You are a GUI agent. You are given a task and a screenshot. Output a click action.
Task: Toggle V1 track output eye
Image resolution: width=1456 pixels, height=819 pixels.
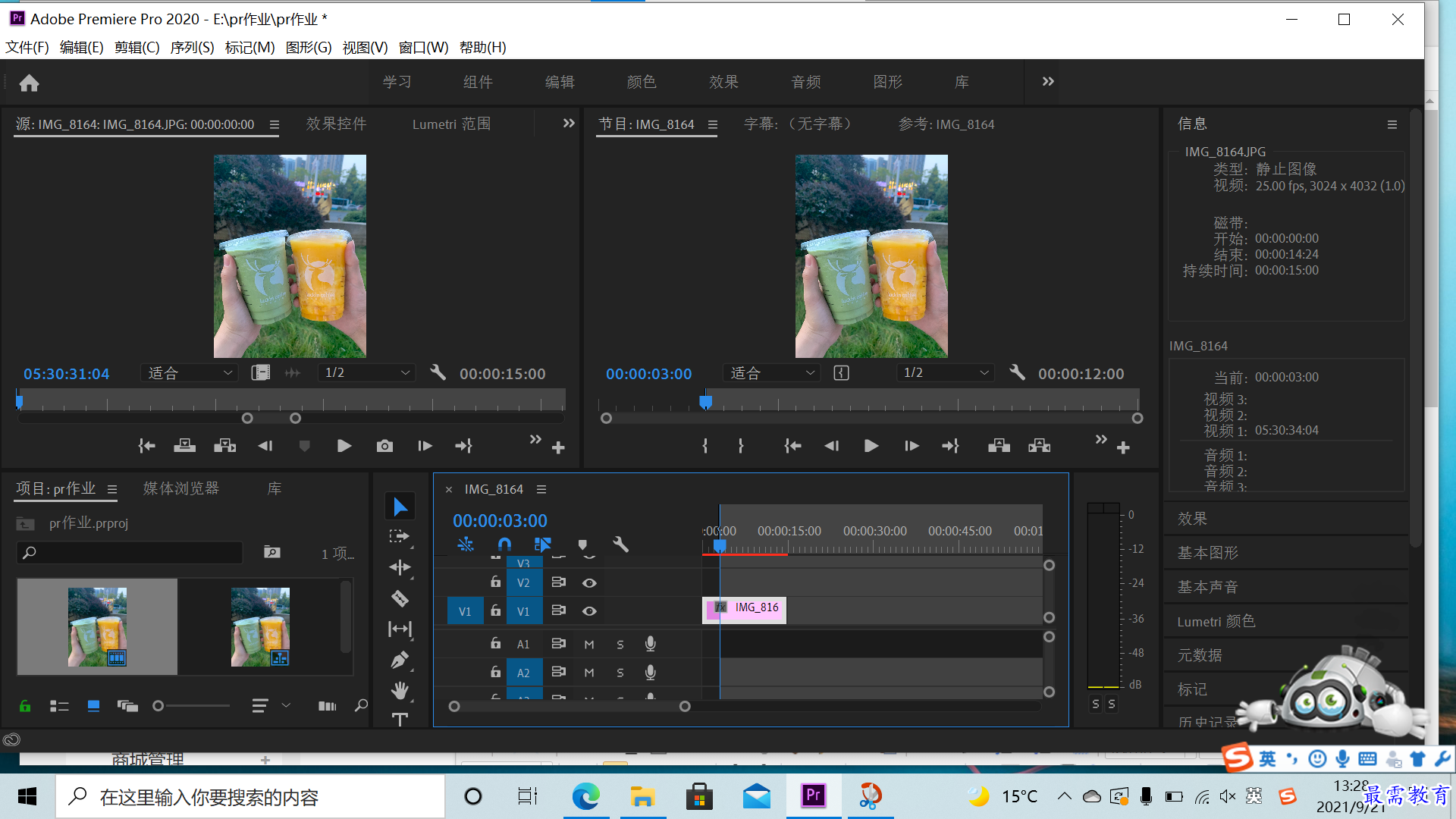[x=589, y=611]
